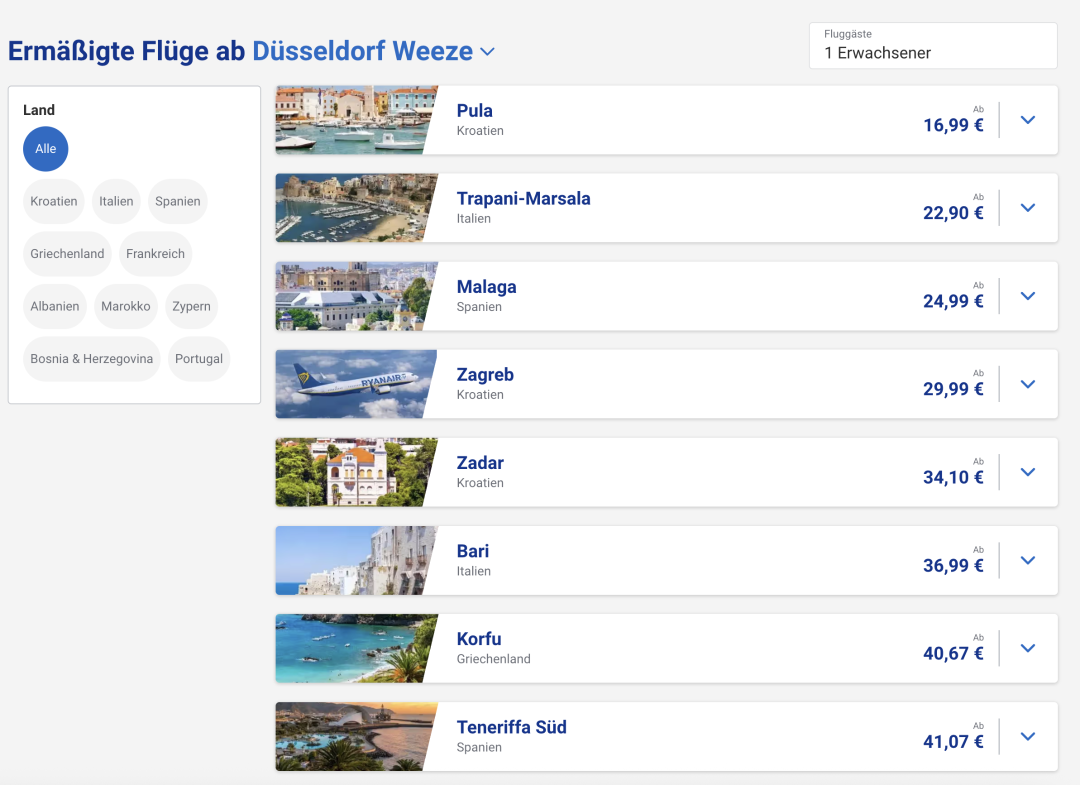Image resolution: width=1080 pixels, height=785 pixels.
Task: Click the 34,10 € price for Zadar
Action: click(x=953, y=478)
